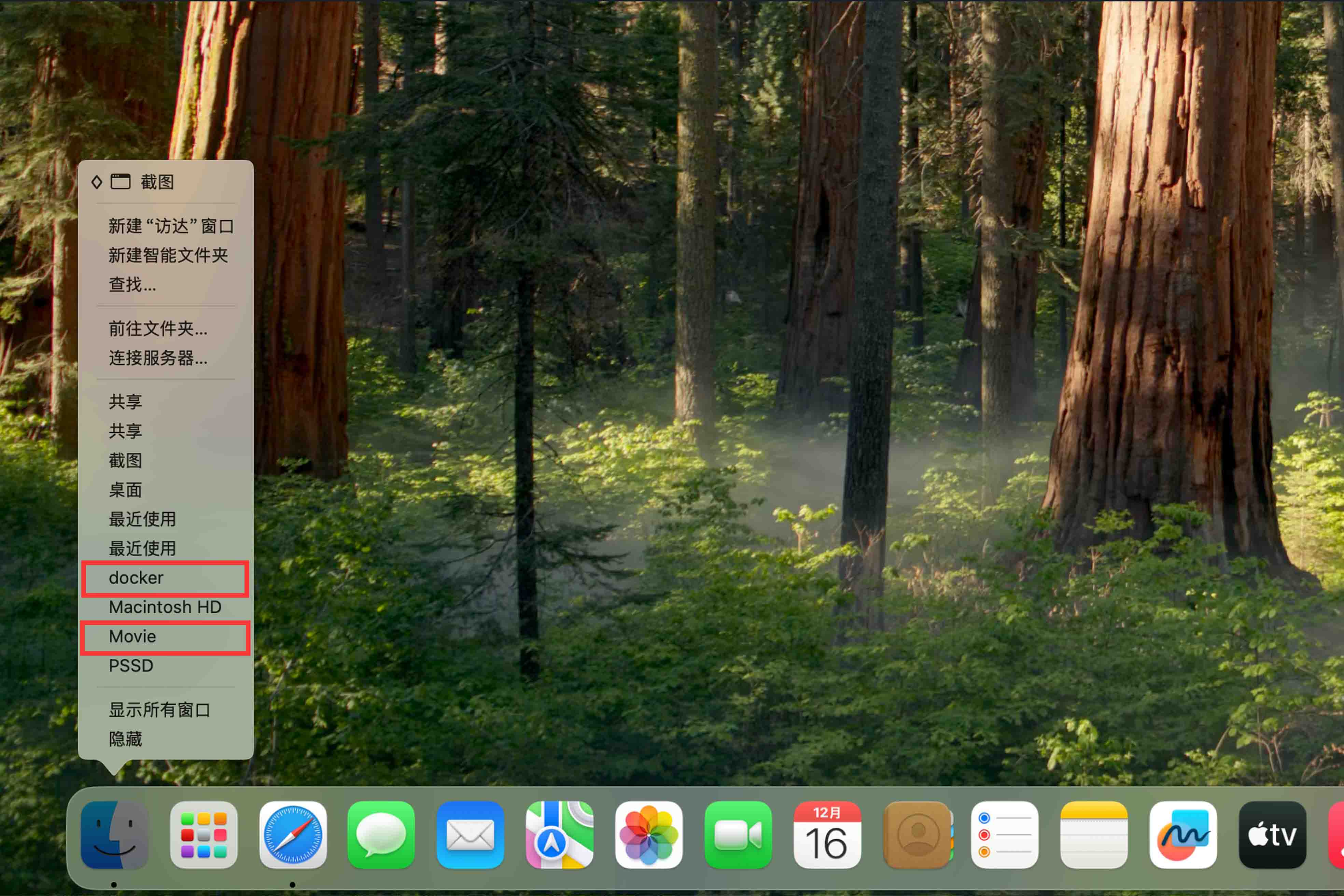Open Reminders from the Dock
Viewport: 1344px width, 896px height.
pyautogui.click(x=1005, y=835)
